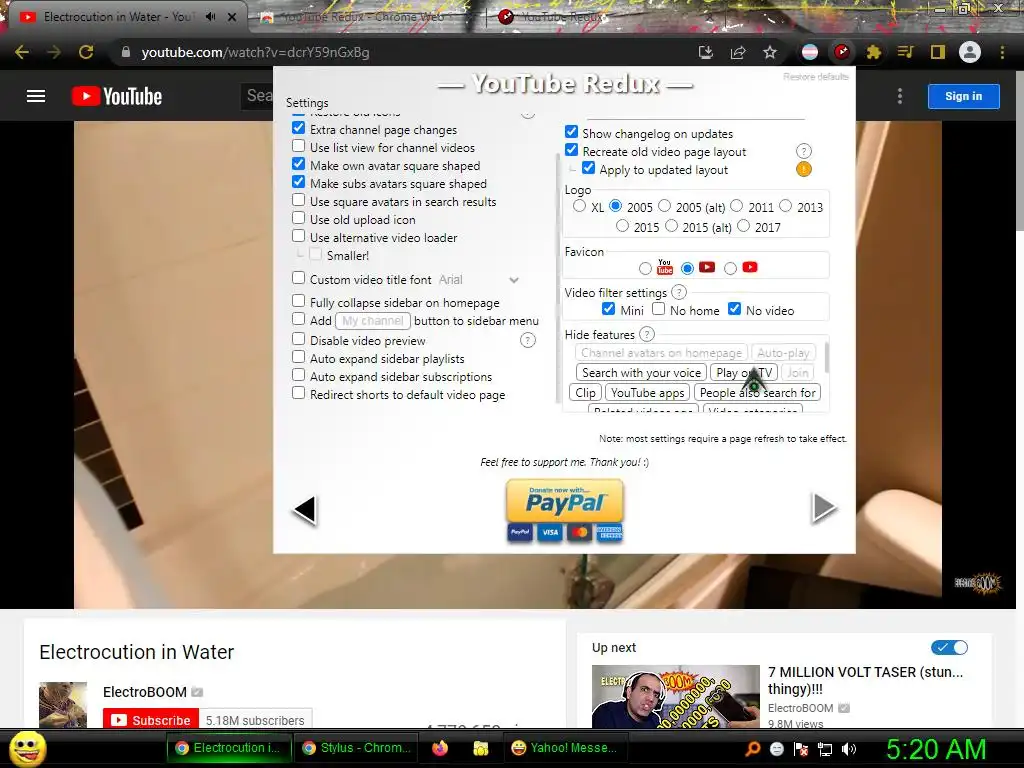Open the Chrome profile avatar
Screen dimensions: 1024x768
pos(970,52)
